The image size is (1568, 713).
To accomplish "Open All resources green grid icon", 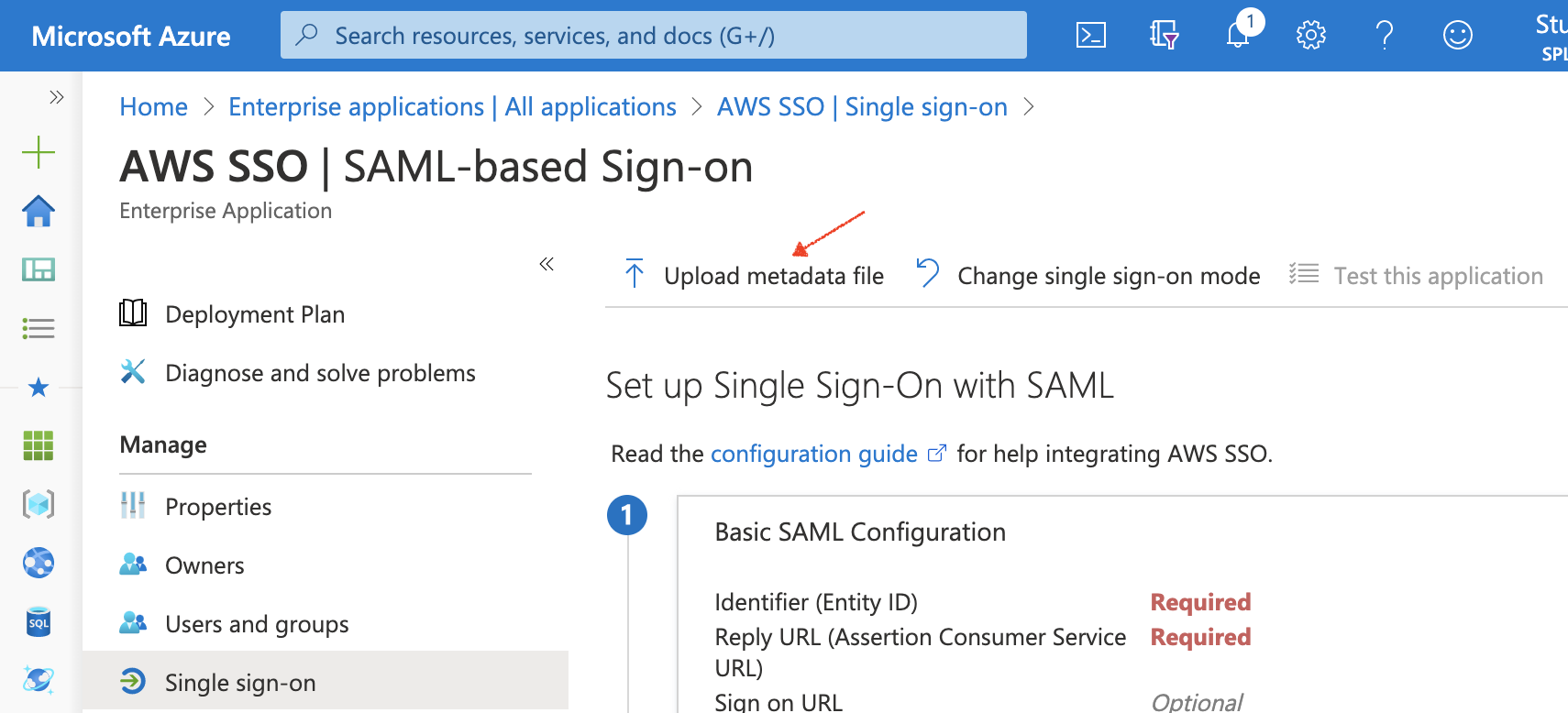I will click(39, 445).
